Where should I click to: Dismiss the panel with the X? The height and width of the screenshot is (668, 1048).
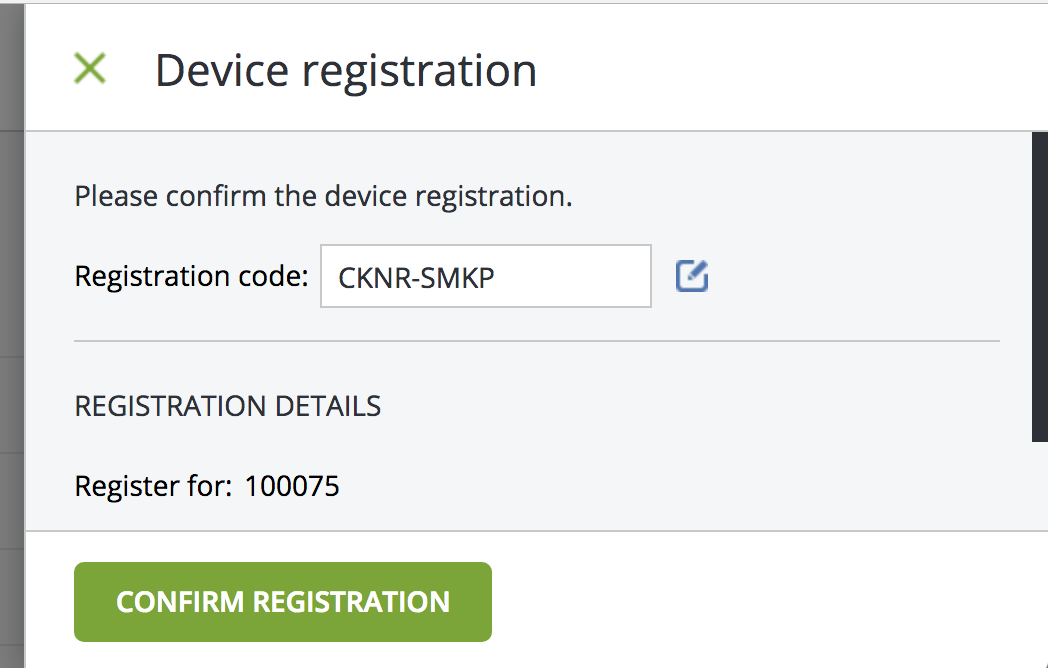[x=90, y=69]
